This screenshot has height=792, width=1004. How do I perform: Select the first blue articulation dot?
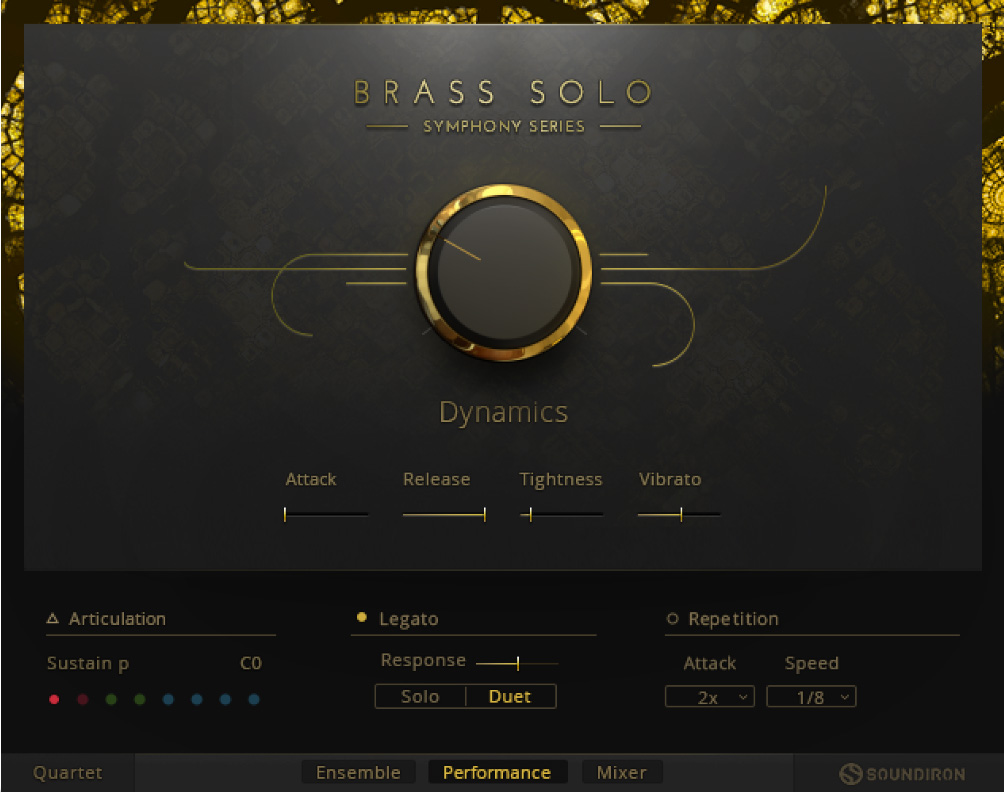point(168,699)
